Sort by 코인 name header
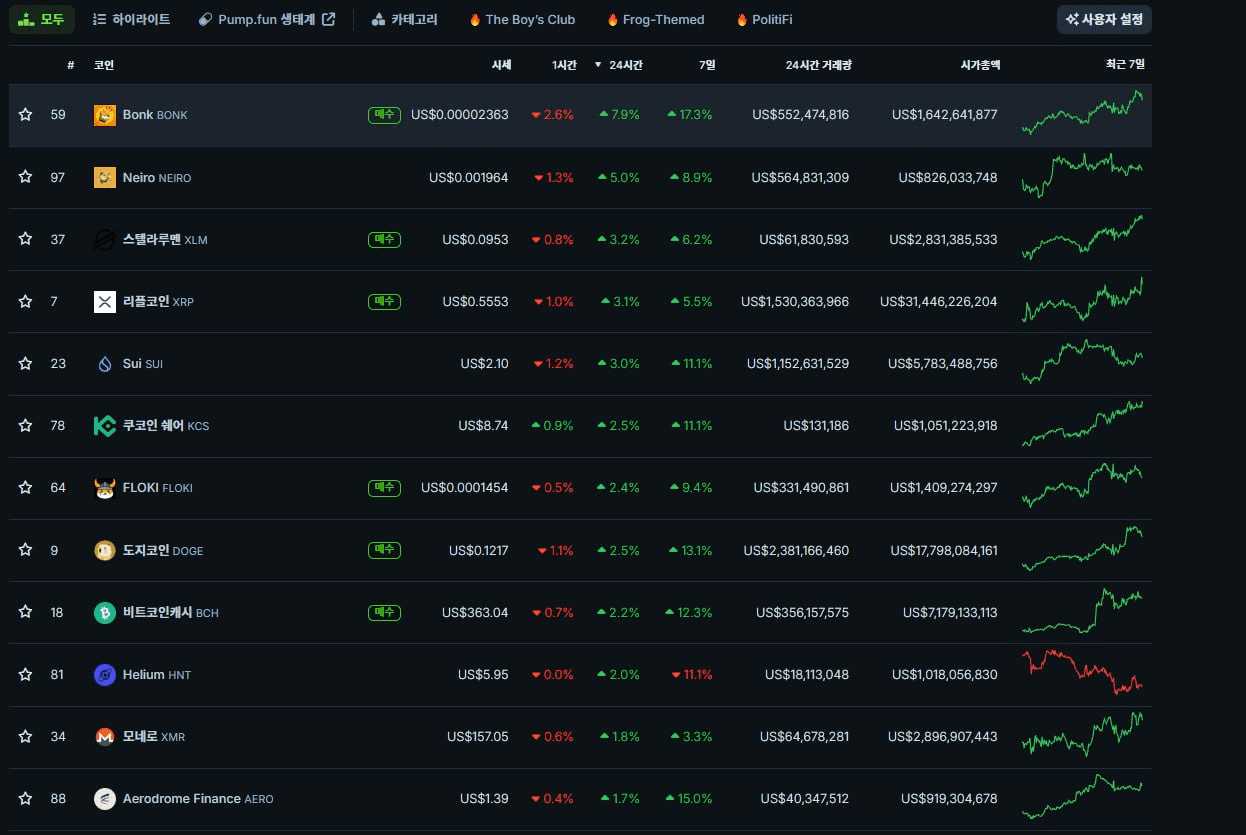 [104, 65]
